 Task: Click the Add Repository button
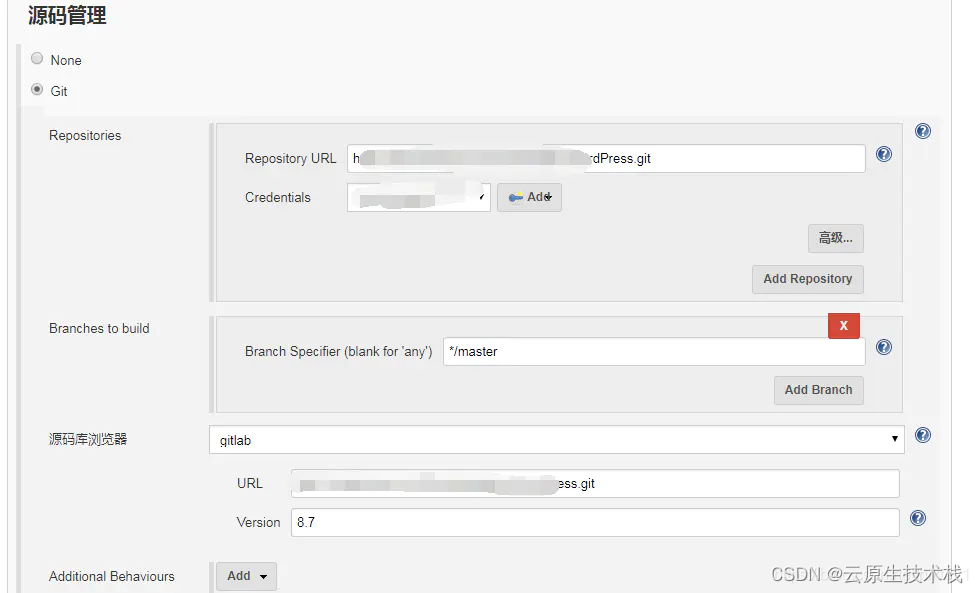coord(808,279)
